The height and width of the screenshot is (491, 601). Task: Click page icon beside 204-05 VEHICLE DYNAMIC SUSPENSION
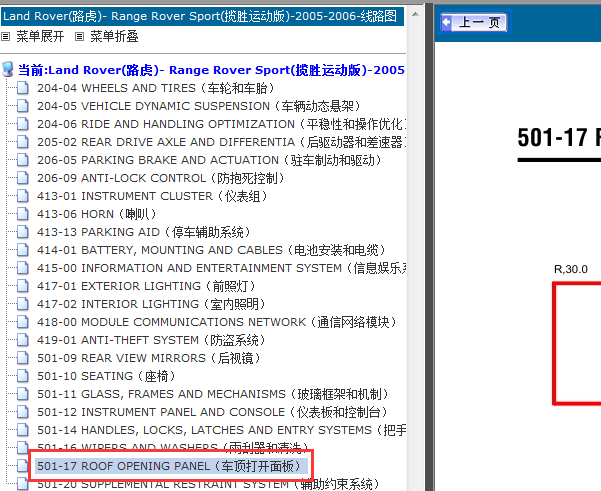tap(23, 106)
